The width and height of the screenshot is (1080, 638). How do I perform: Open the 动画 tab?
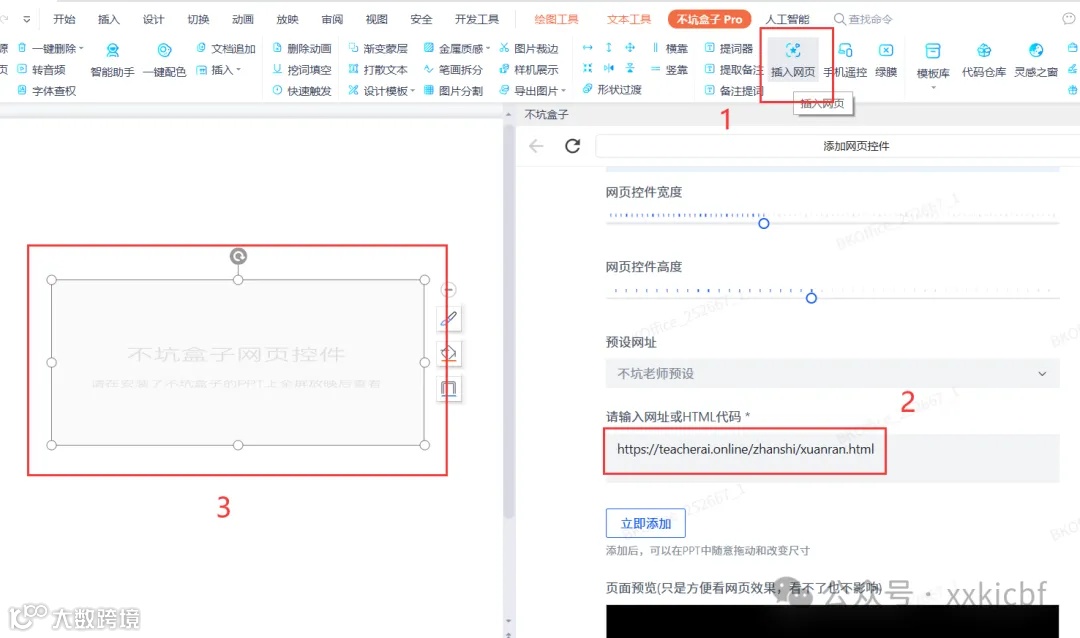click(242, 19)
